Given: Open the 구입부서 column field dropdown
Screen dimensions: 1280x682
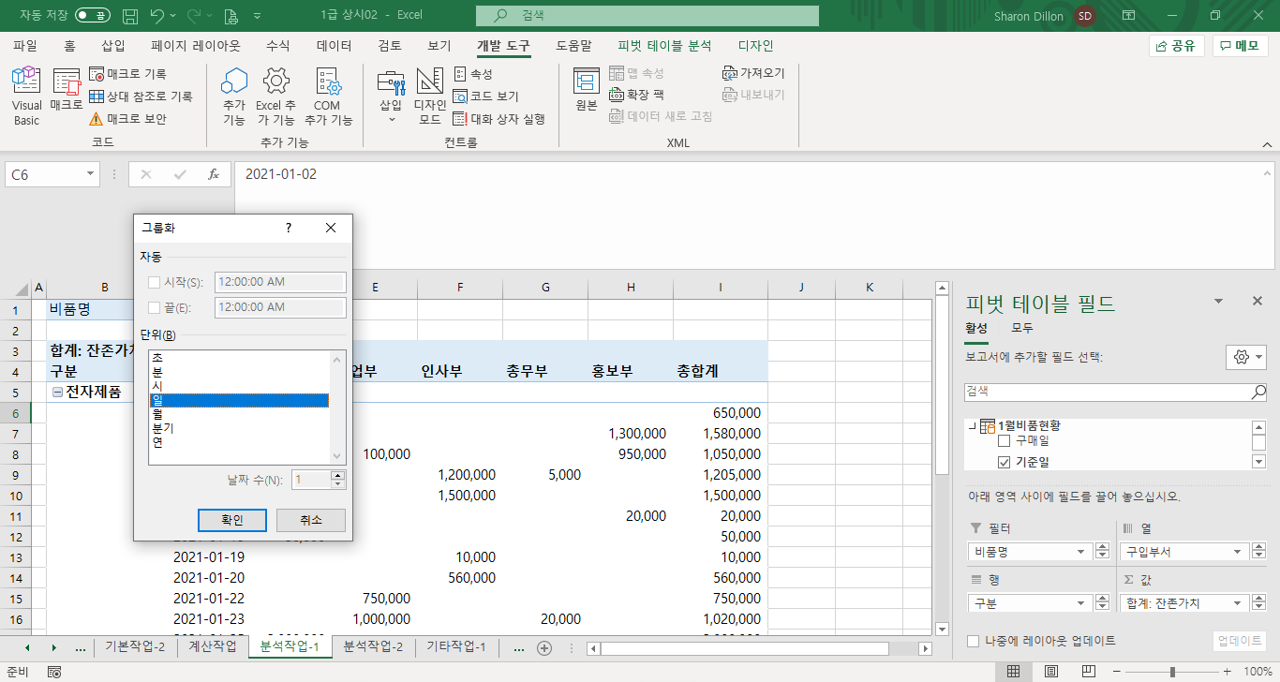Looking at the screenshot, I should coord(1235,552).
